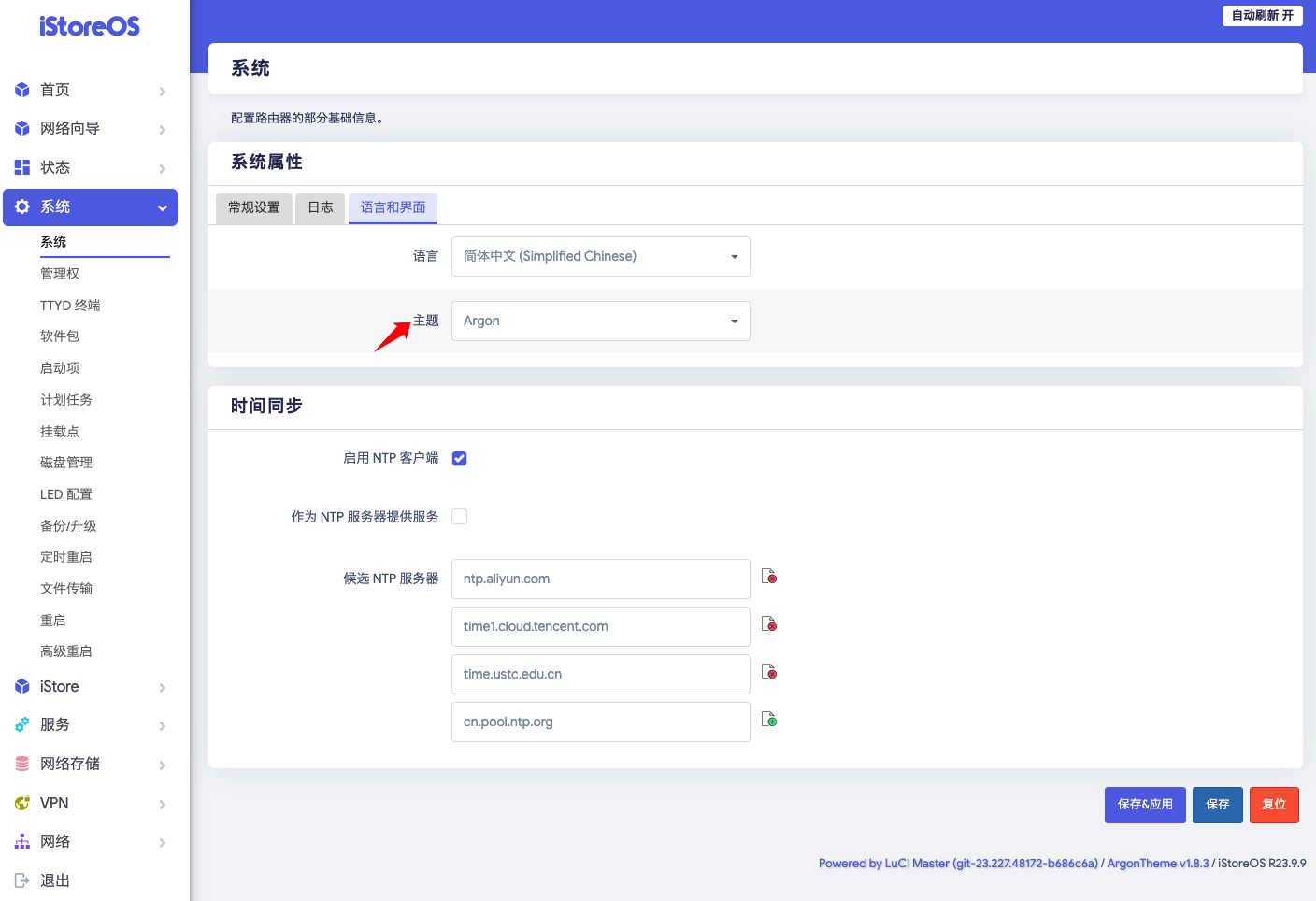Click the 保存&应用 button

[x=1144, y=805]
